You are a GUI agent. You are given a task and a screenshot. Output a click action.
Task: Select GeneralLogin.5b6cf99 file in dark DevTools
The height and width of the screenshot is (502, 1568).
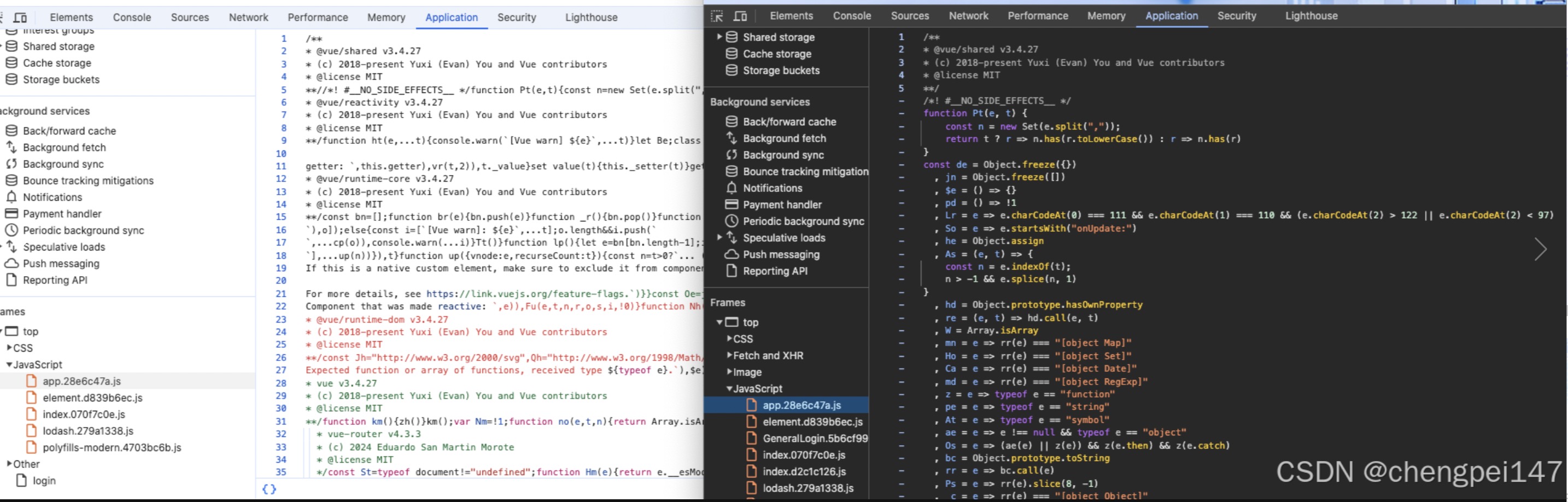pyautogui.click(x=815, y=438)
